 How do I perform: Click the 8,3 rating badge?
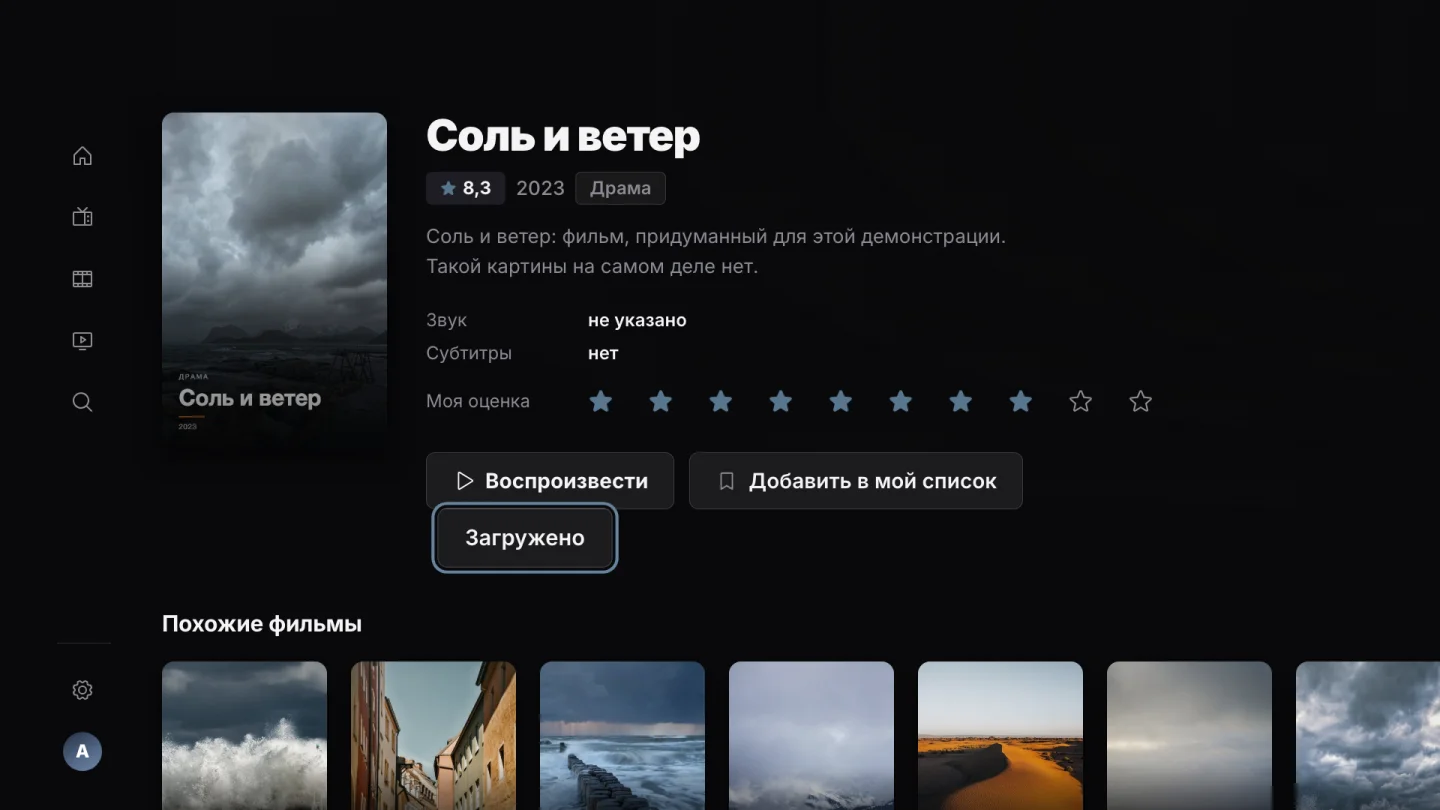tap(466, 188)
